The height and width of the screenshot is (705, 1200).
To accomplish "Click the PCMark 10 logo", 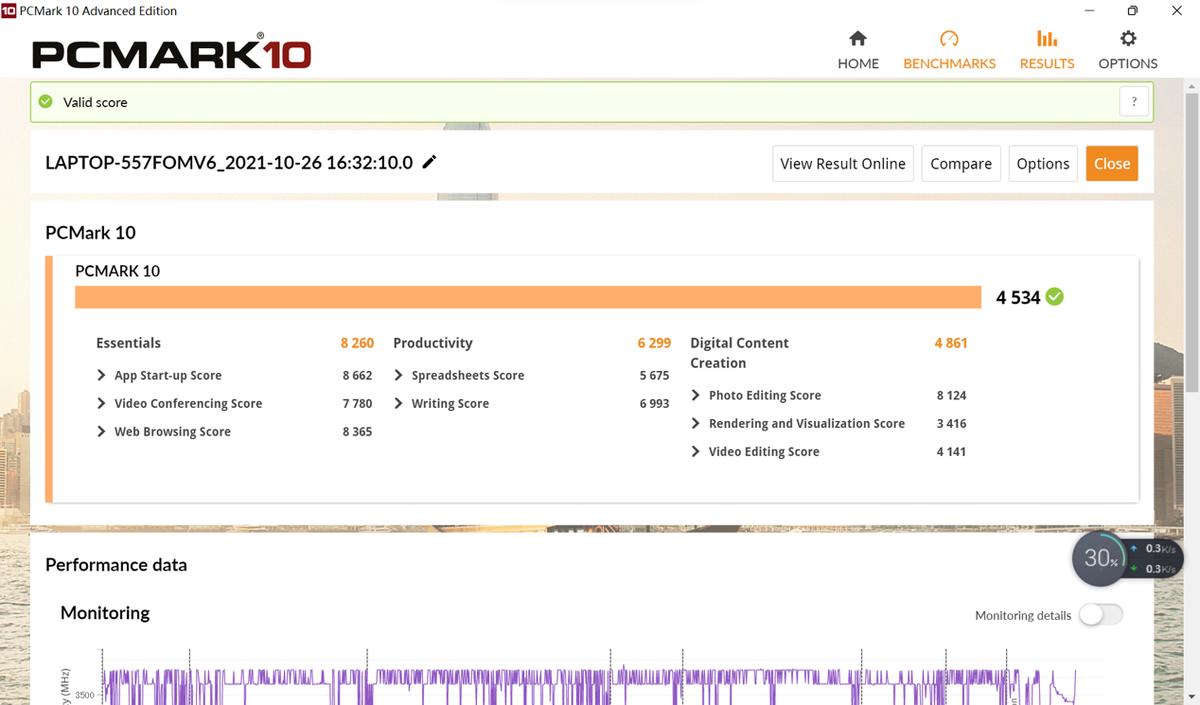I will (x=171, y=51).
